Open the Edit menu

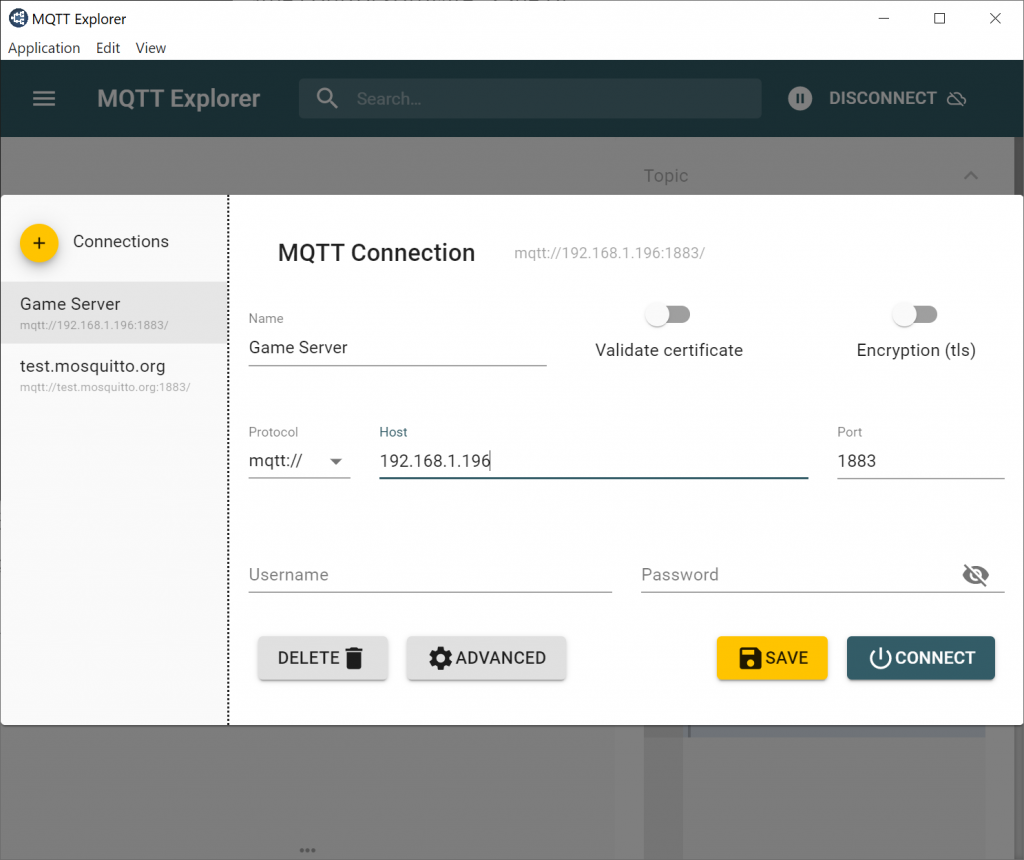point(108,48)
